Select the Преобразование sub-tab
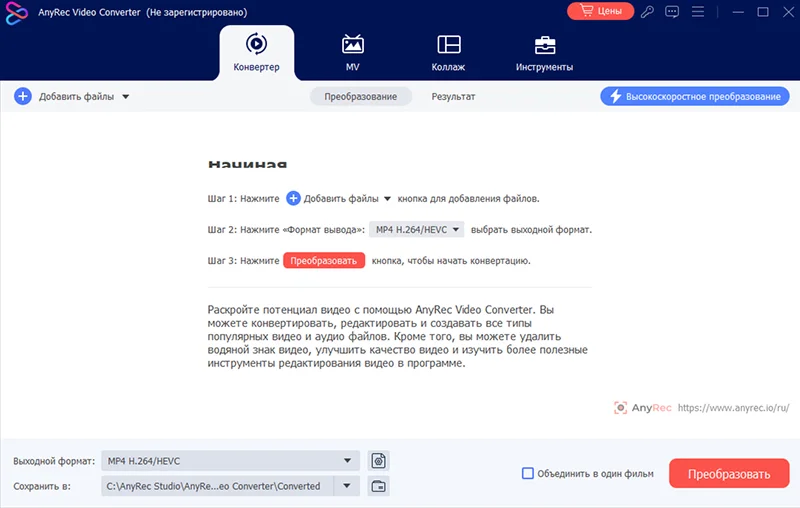800x508 pixels. pyautogui.click(x=361, y=96)
